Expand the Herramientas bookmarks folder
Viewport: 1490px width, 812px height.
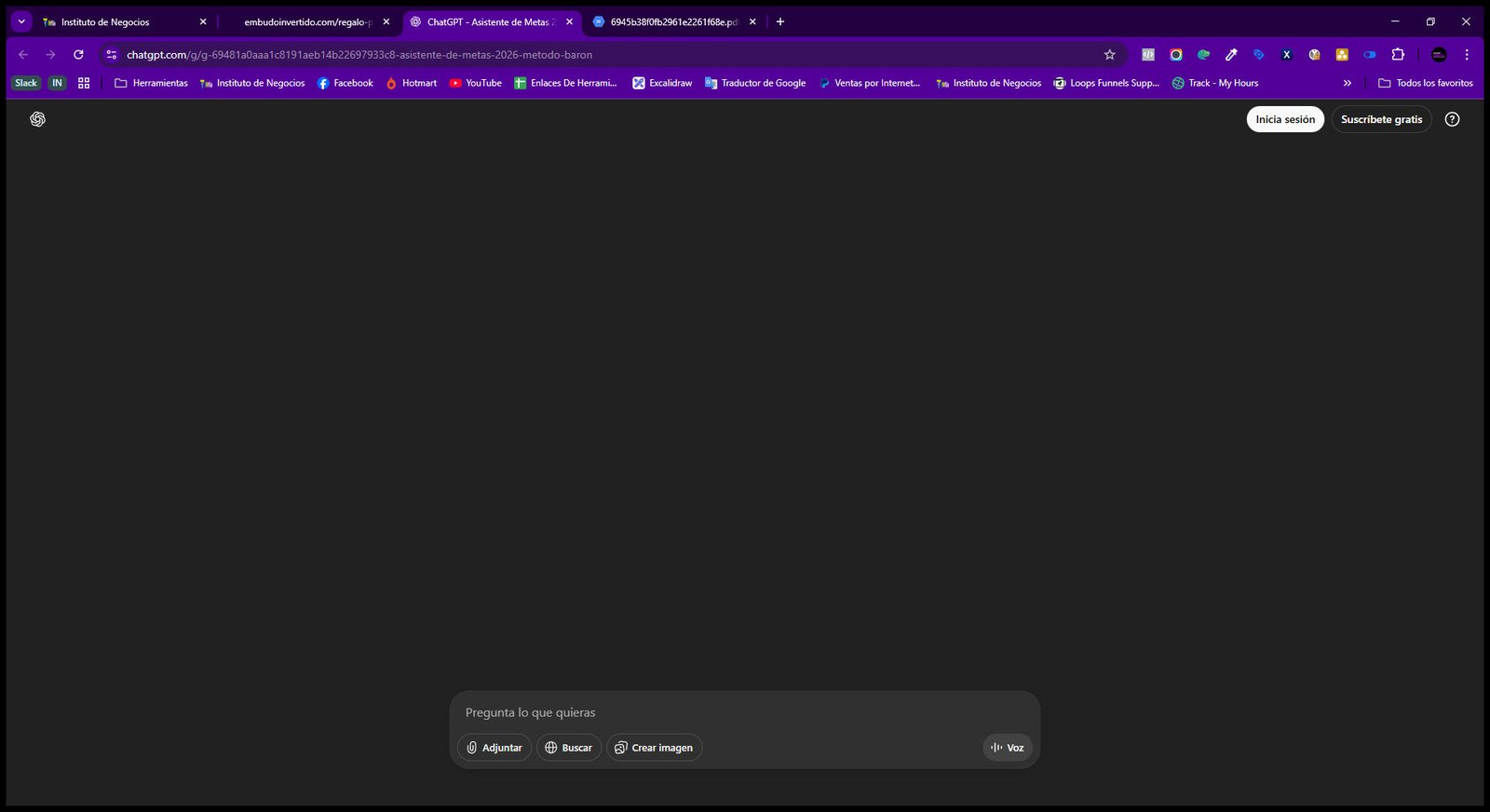pyautogui.click(x=151, y=83)
